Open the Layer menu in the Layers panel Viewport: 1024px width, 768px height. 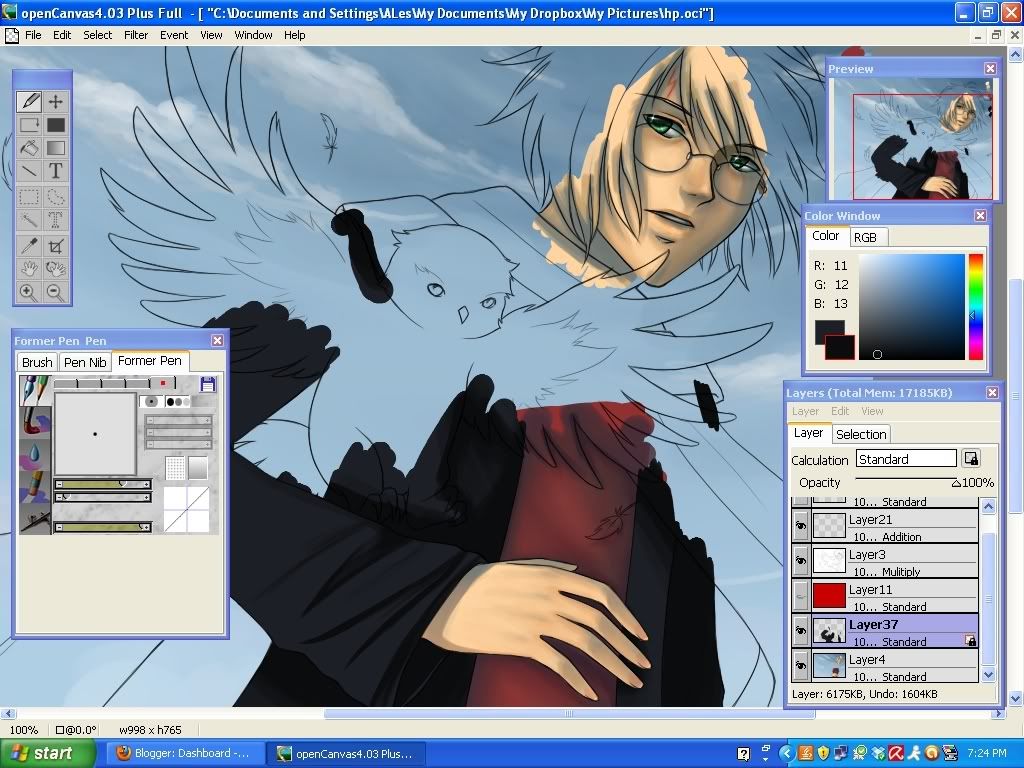click(x=805, y=411)
